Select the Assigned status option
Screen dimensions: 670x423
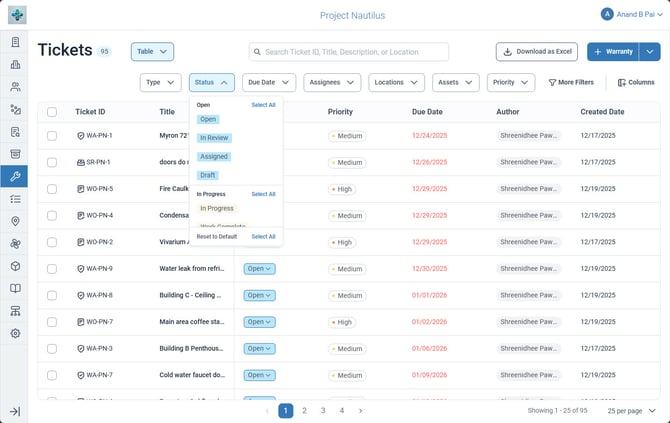pyautogui.click(x=214, y=156)
